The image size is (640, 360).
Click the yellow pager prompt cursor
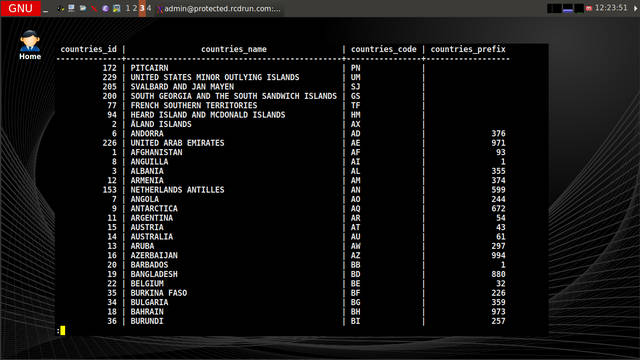(x=63, y=331)
